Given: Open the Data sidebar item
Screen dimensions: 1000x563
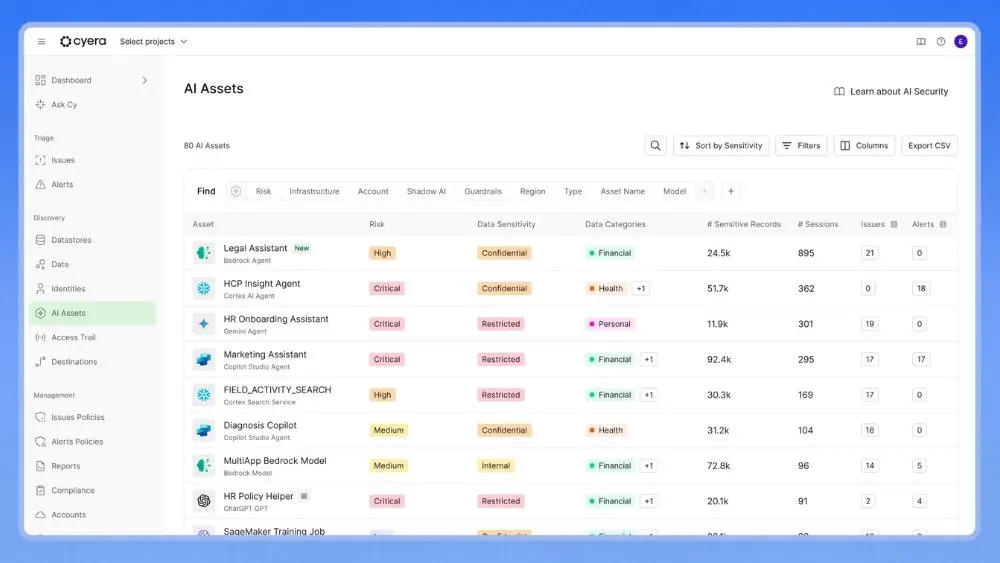Looking at the screenshot, I should (60, 264).
